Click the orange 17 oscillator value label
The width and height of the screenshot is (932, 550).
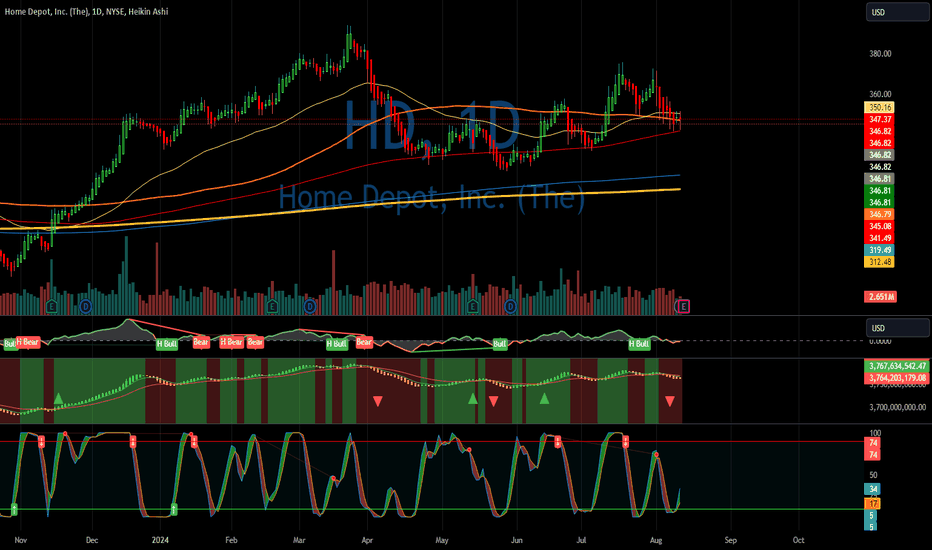point(873,504)
